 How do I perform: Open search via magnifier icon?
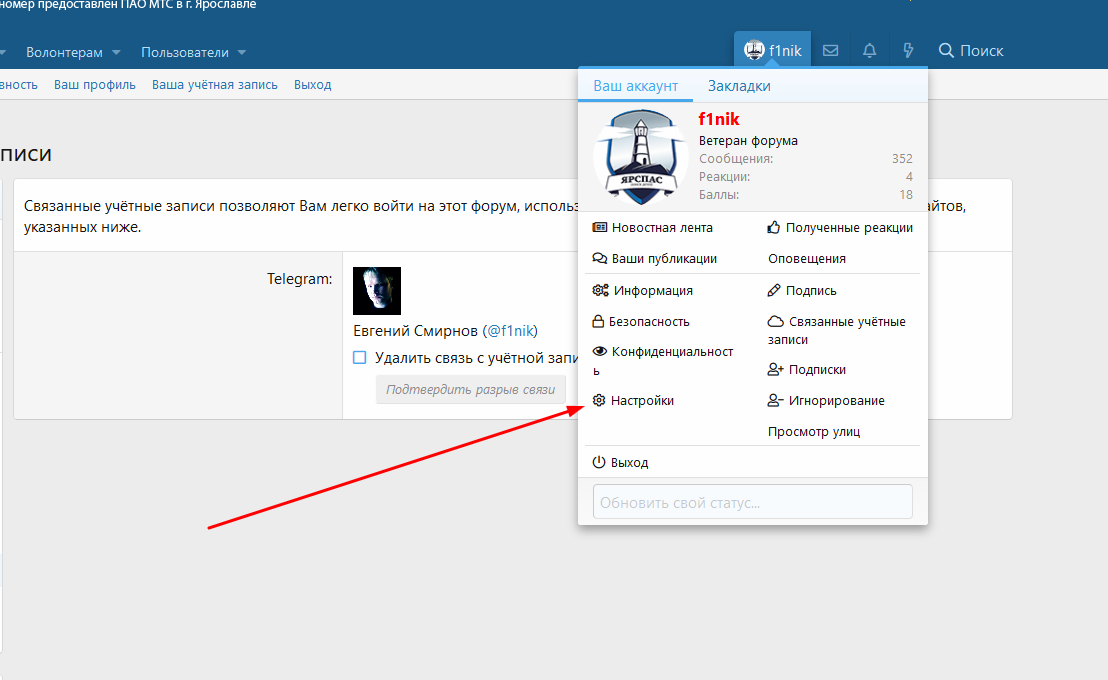coord(946,51)
